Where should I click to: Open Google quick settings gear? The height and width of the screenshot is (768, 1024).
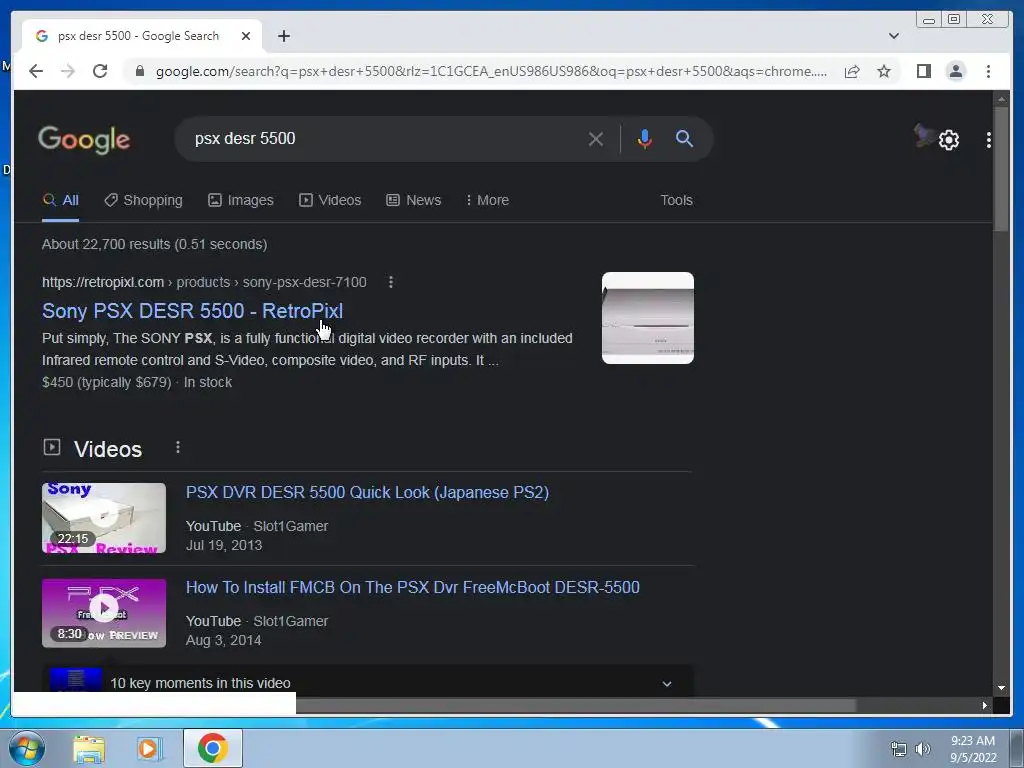pos(949,140)
